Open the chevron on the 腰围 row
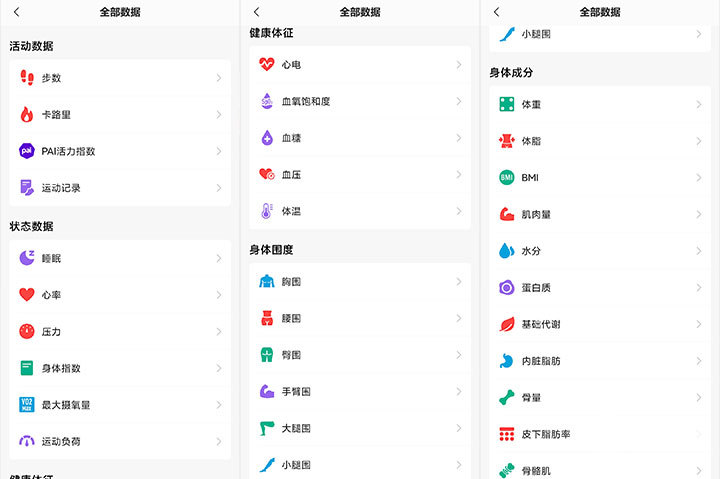 (459, 318)
